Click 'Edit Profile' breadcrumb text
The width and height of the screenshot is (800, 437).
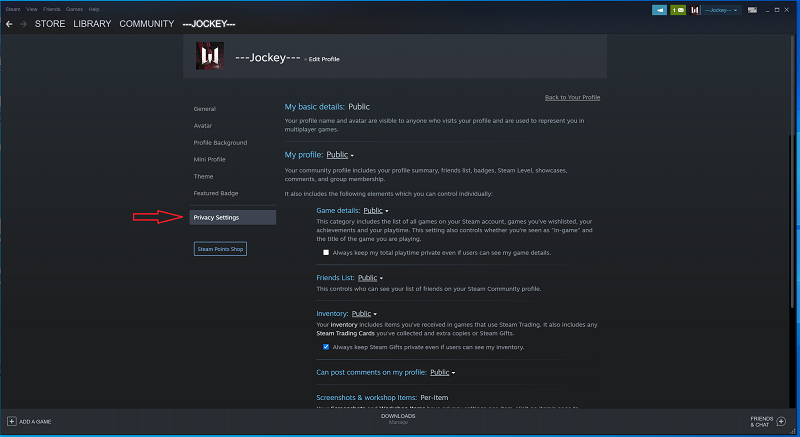tap(324, 59)
